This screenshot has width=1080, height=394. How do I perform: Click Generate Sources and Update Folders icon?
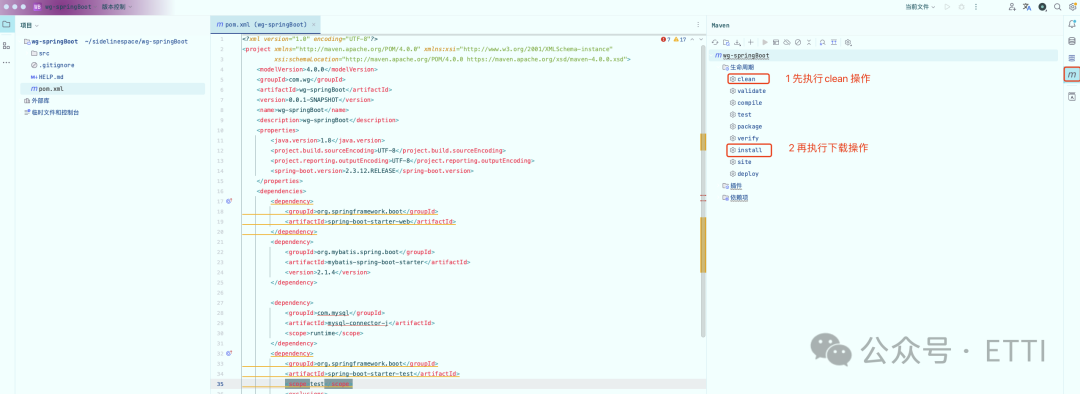[726, 42]
